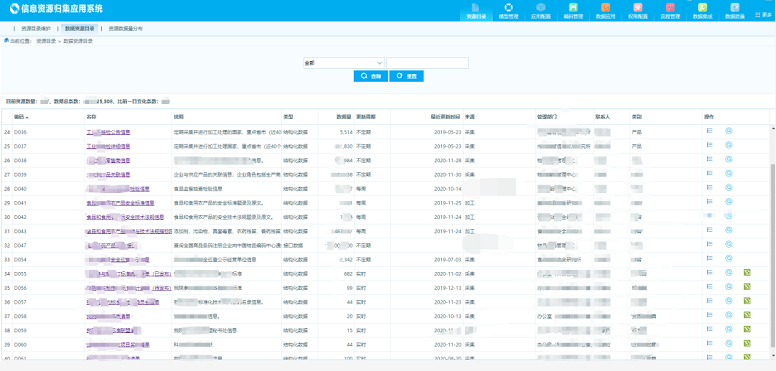Viewport: 776px width, 371px height.
Task: Open the 数据质量 icon in top bar
Action: click(735, 7)
